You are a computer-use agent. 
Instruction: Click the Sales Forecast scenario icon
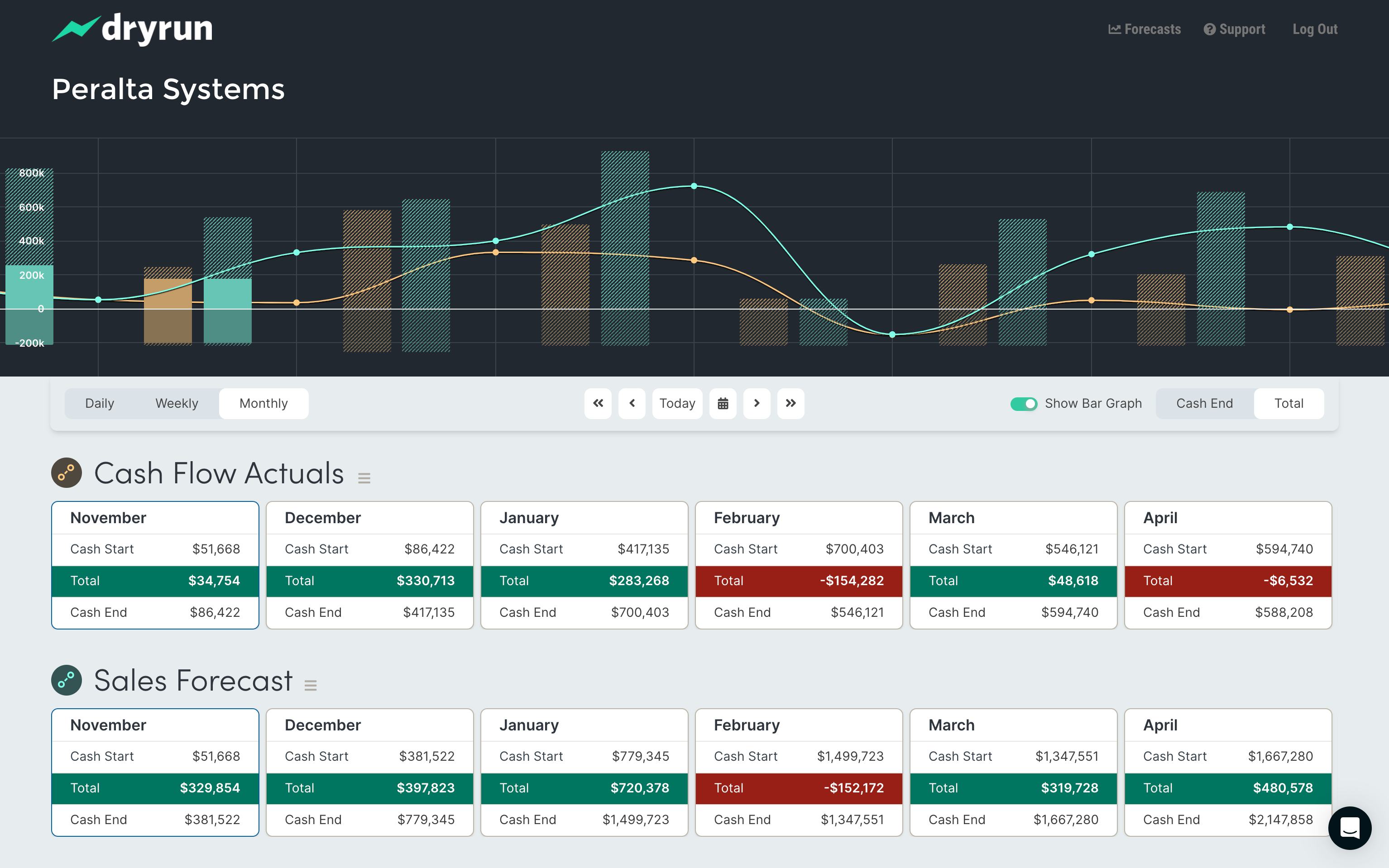point(67,680)
